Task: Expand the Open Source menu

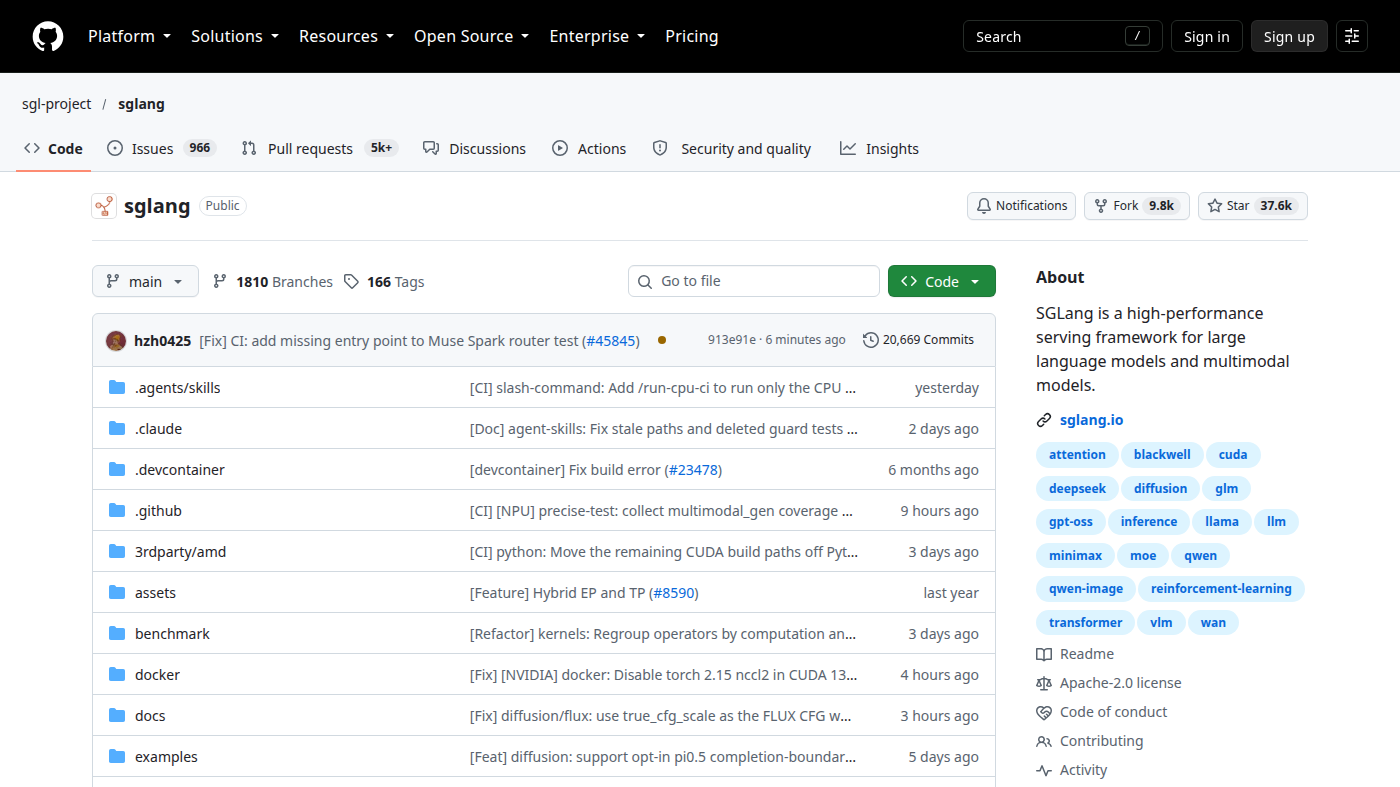Action: pos(472,36)
